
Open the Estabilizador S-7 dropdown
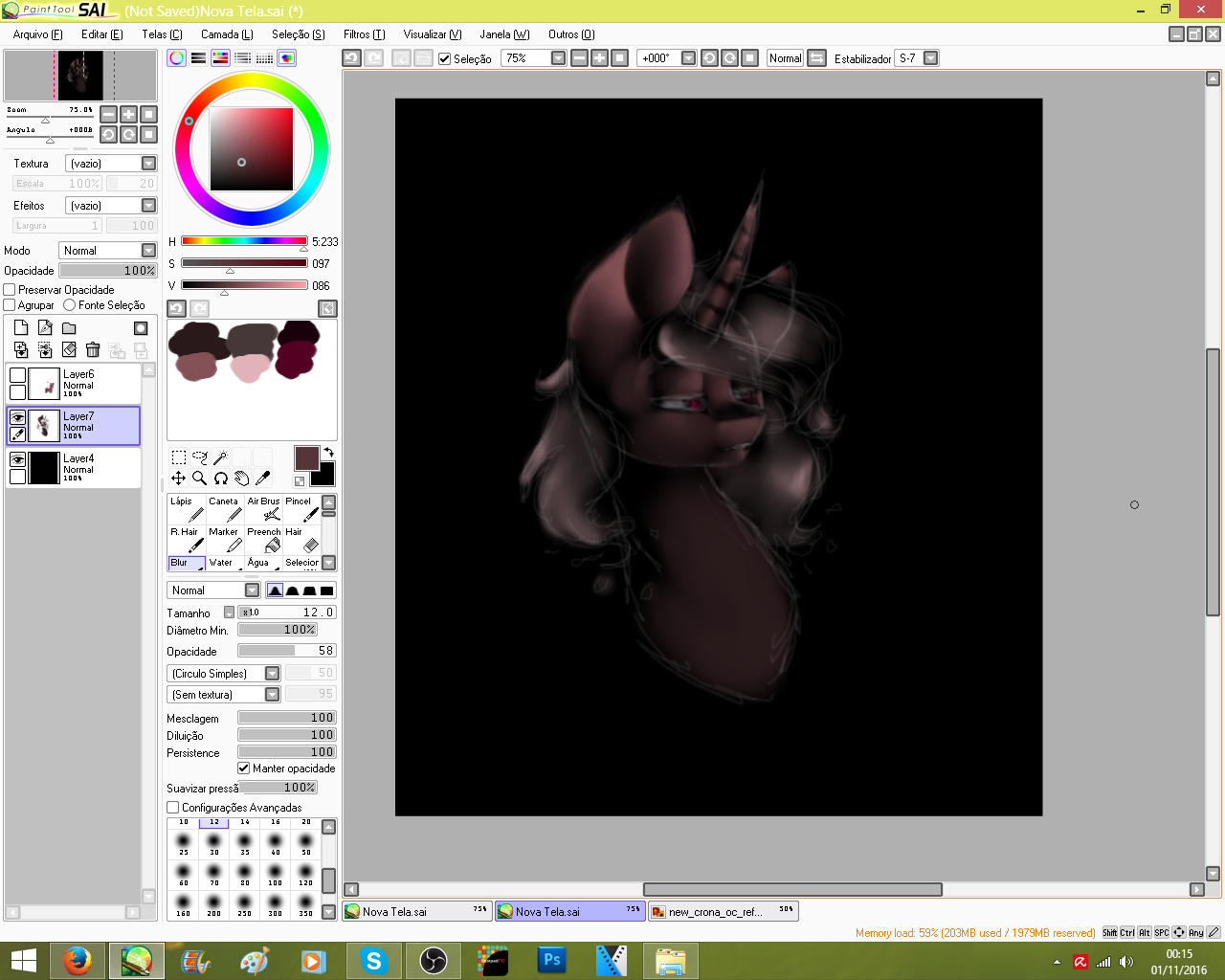pyautogui.click(x=930, y=58)
